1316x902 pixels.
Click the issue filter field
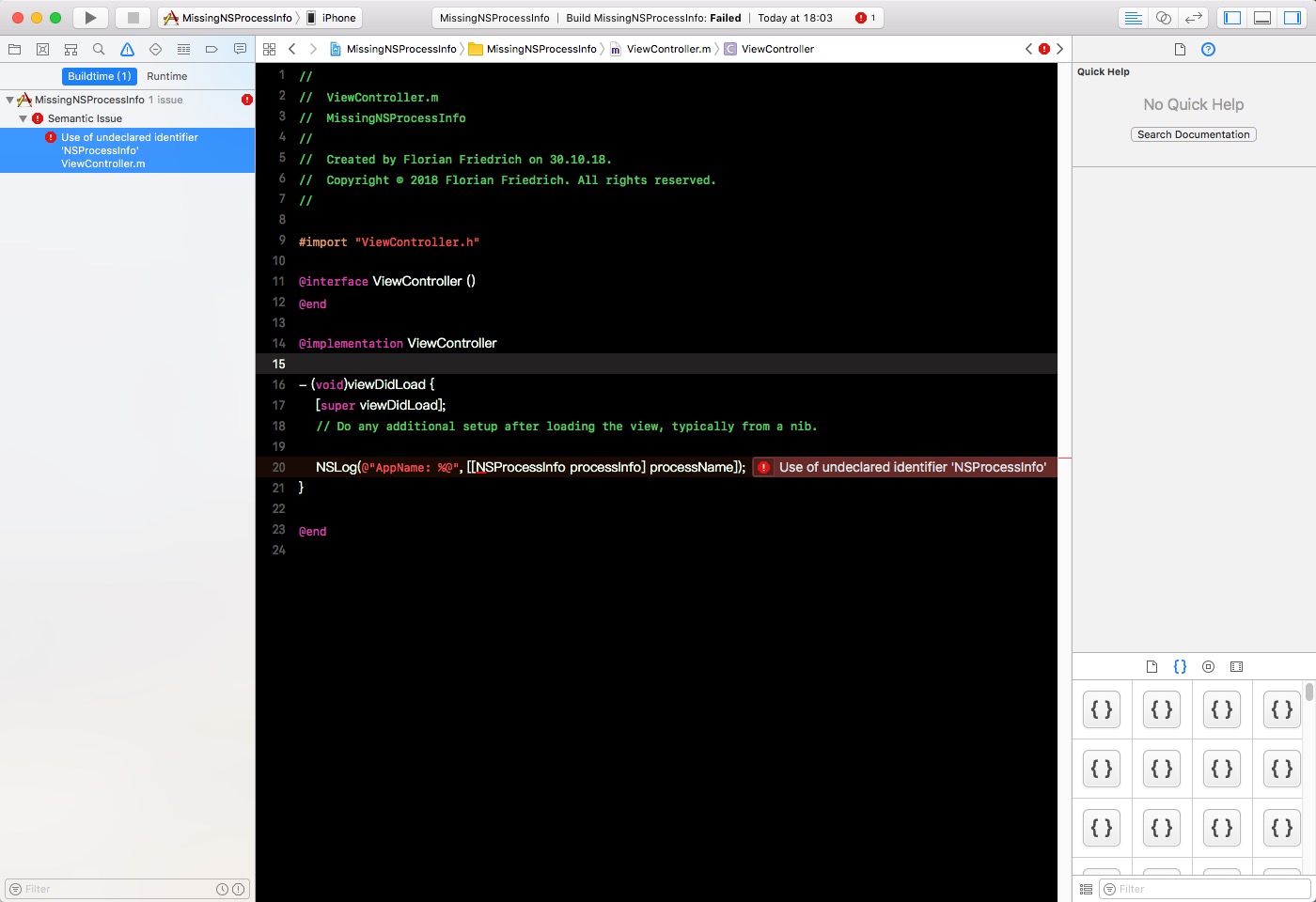click(103, 889)
